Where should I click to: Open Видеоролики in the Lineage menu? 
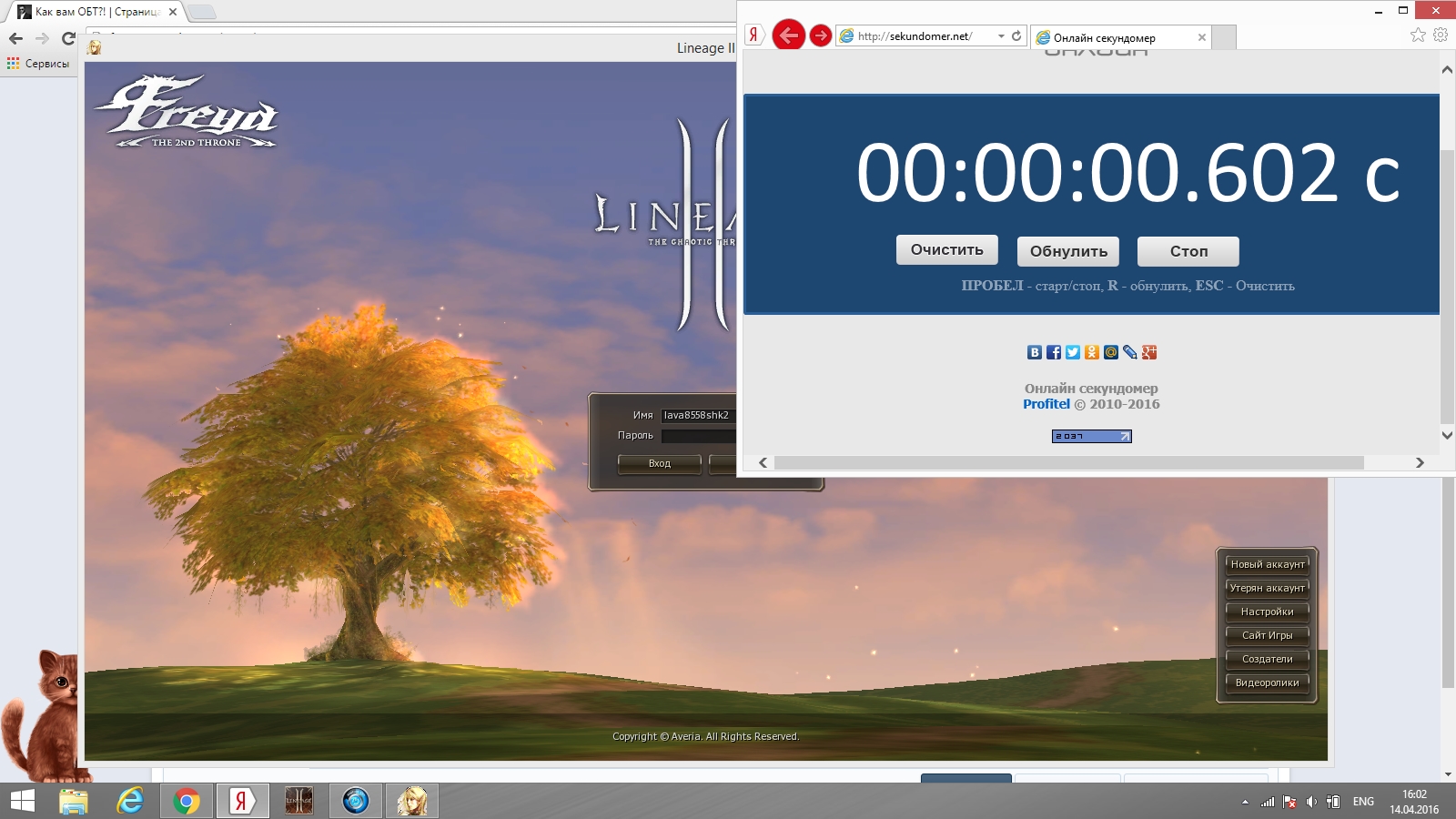click(x=1268, y=682)
